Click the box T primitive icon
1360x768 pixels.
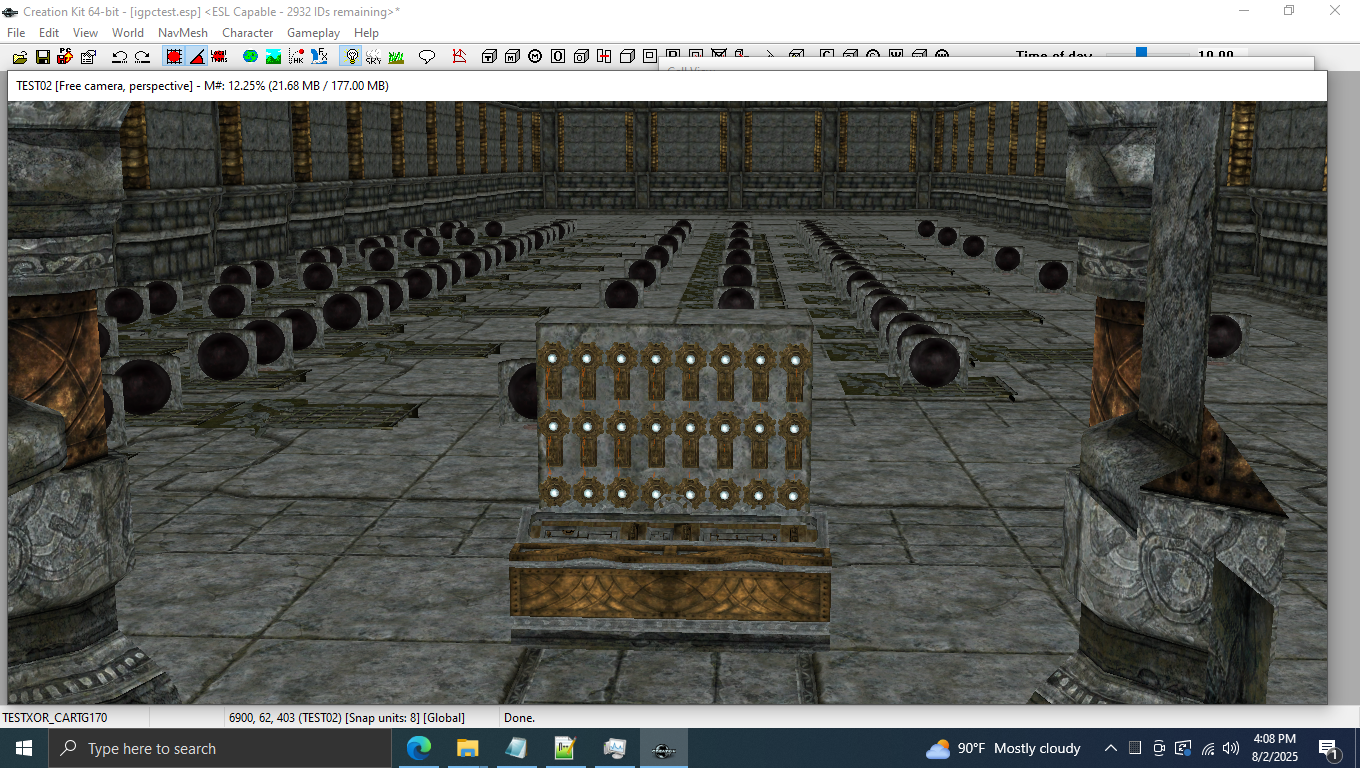click(489, 57)
